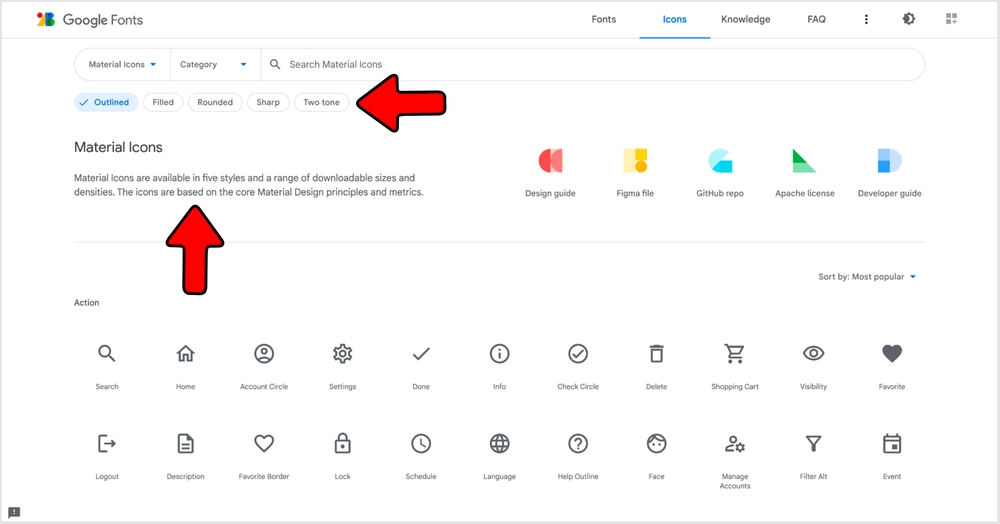Click the Search icon in Action grid
Viewport: 1000px width, 524px height.
[107, 353]
